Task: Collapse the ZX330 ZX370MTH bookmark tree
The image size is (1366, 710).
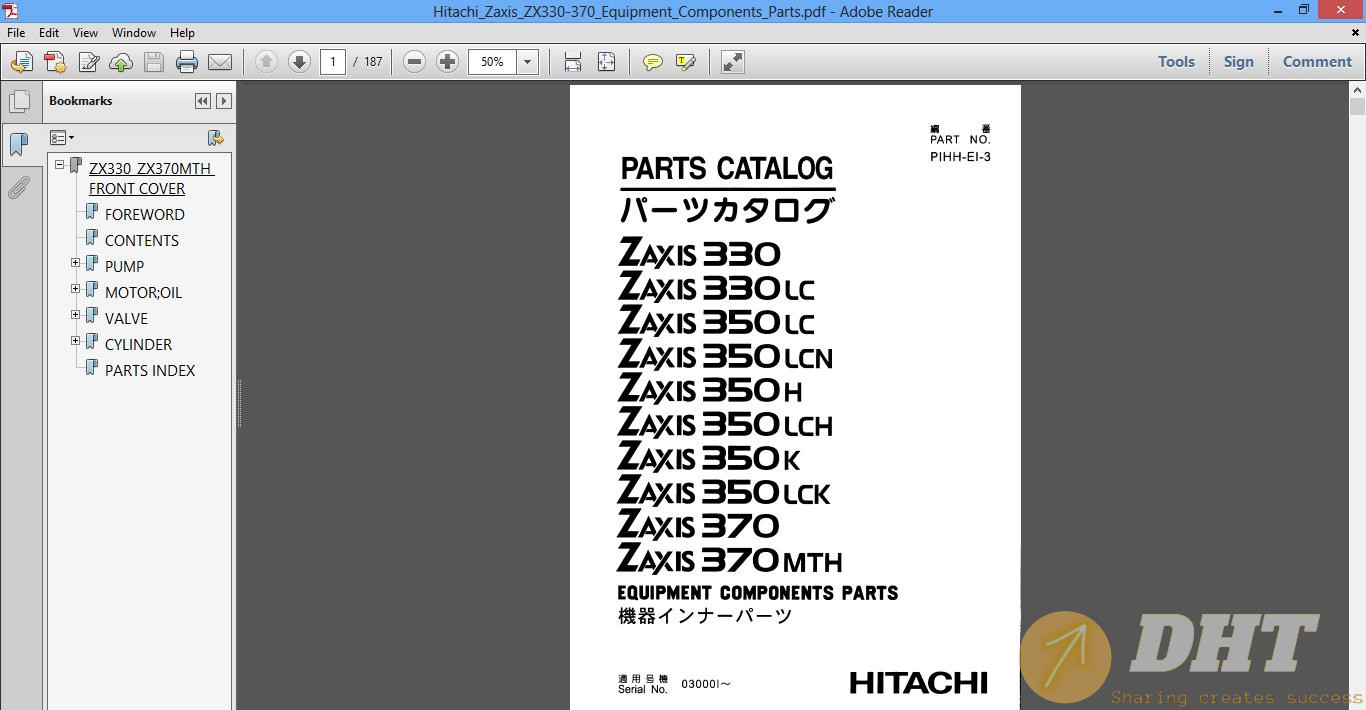Action: 60,164
